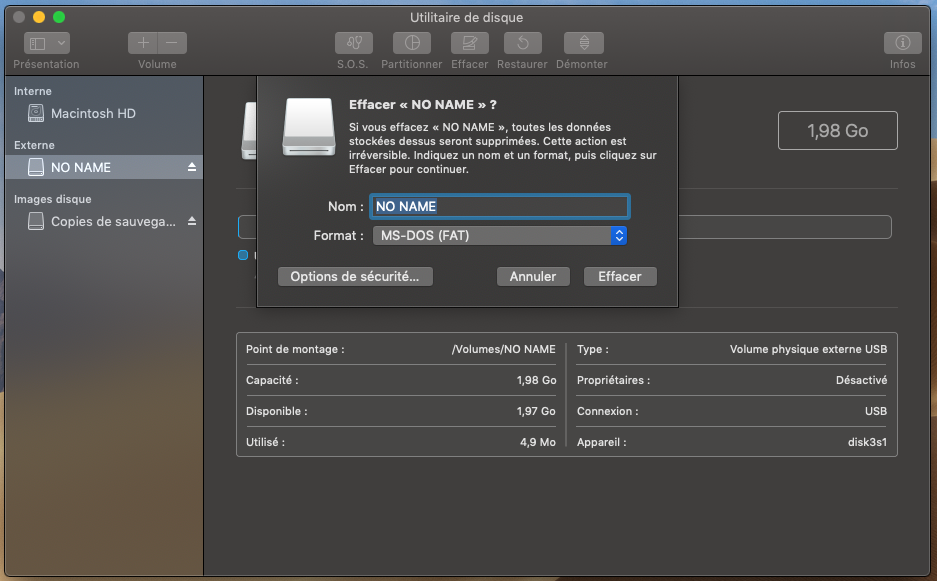Click the Disponible row label
937x581 pixels.
coord(277,411)
